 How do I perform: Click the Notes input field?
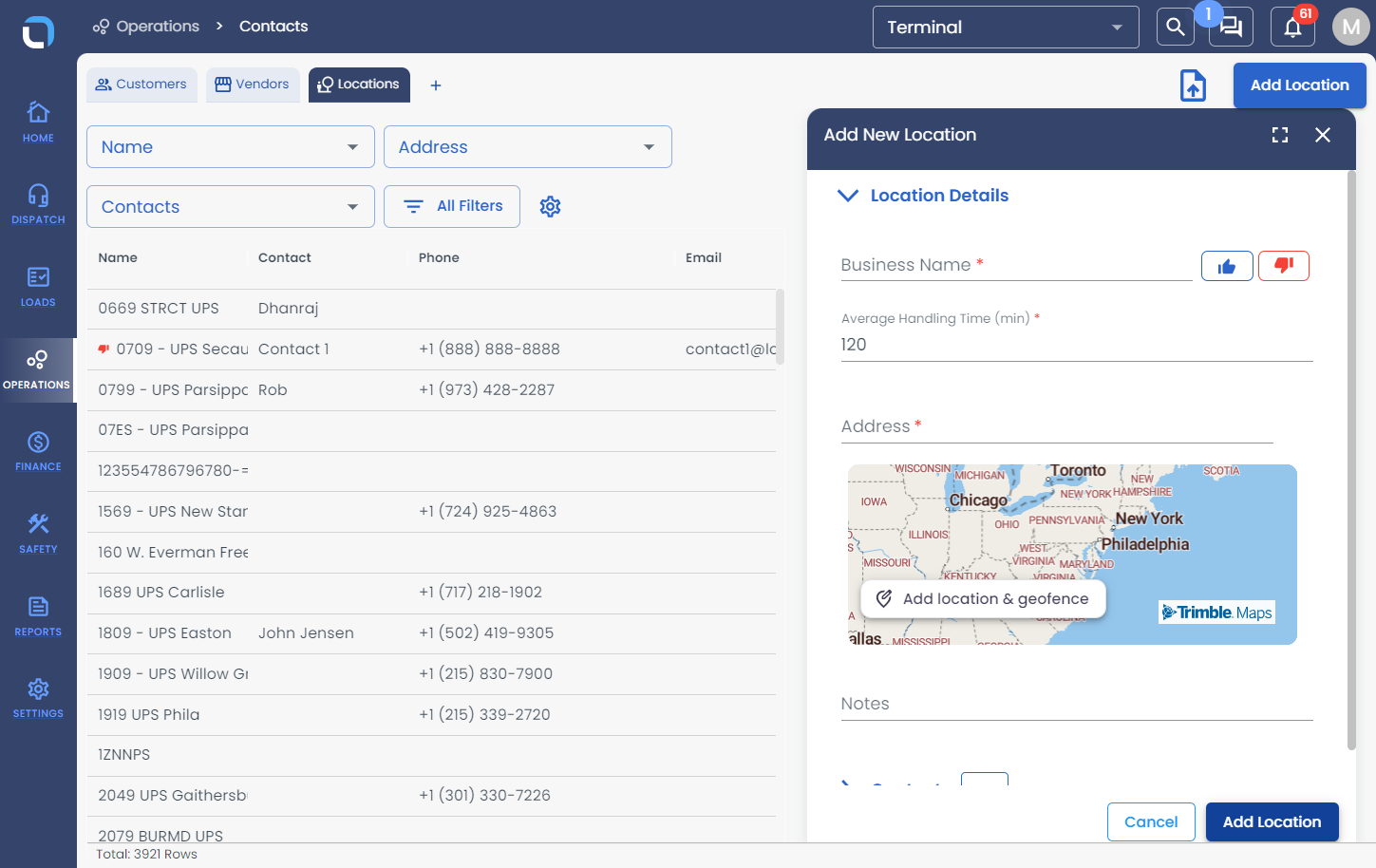tap(1077, 705)
